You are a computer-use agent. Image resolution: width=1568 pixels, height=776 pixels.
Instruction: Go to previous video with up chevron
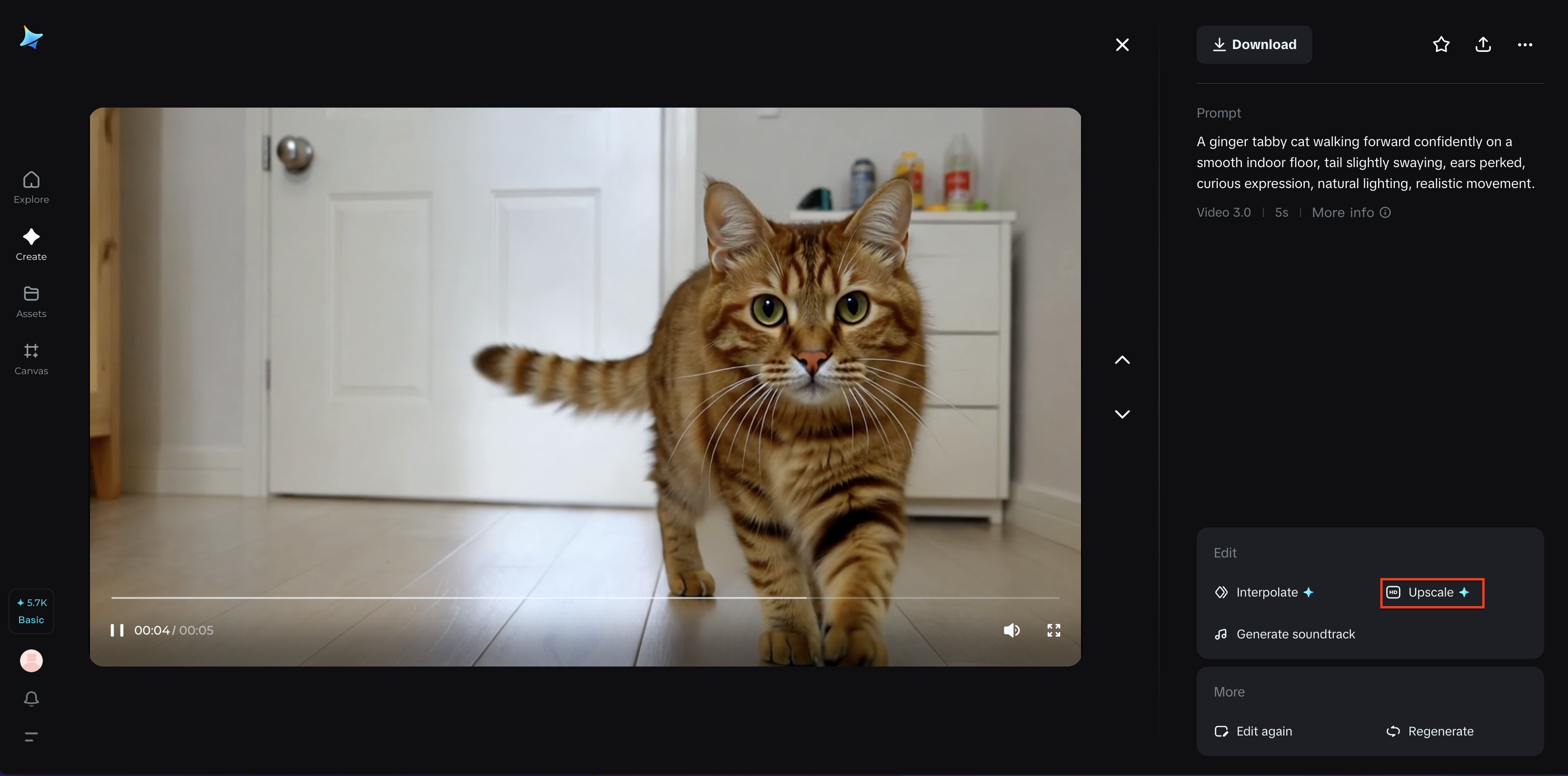[1122, 360]
